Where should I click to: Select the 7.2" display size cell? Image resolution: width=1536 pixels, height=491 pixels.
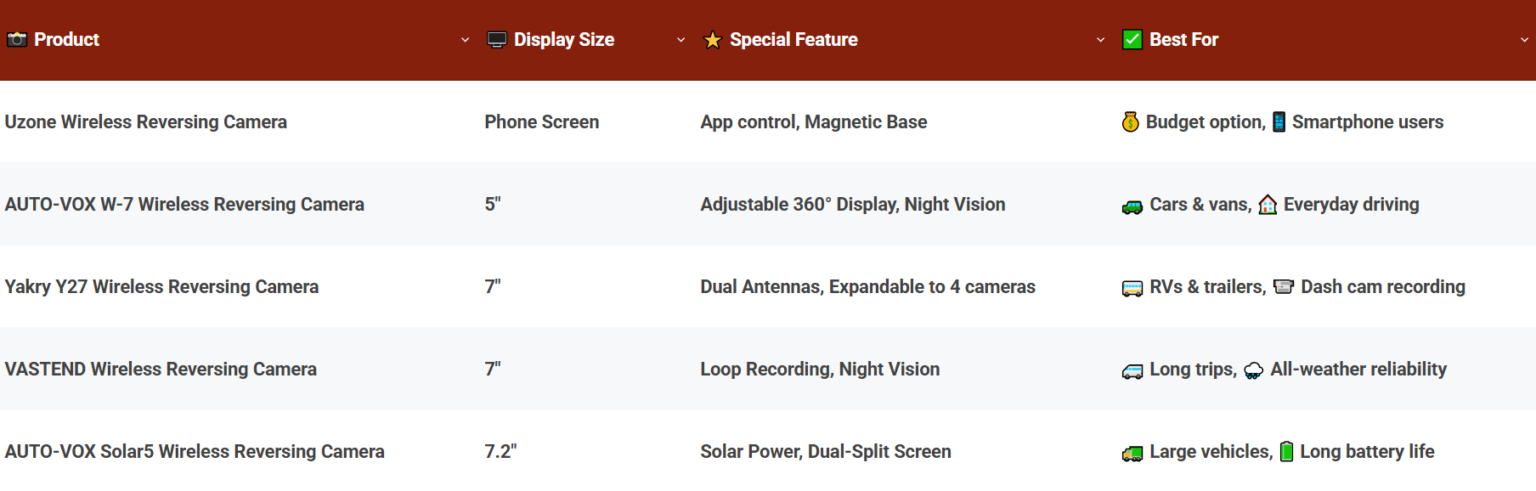pos(501,452)
